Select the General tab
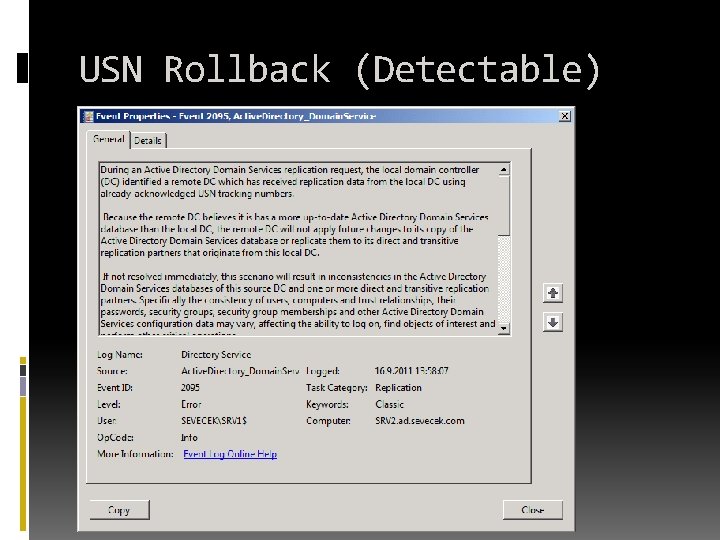Image resolution: width=720 pixels, height=540 pixels. point(108,139)
